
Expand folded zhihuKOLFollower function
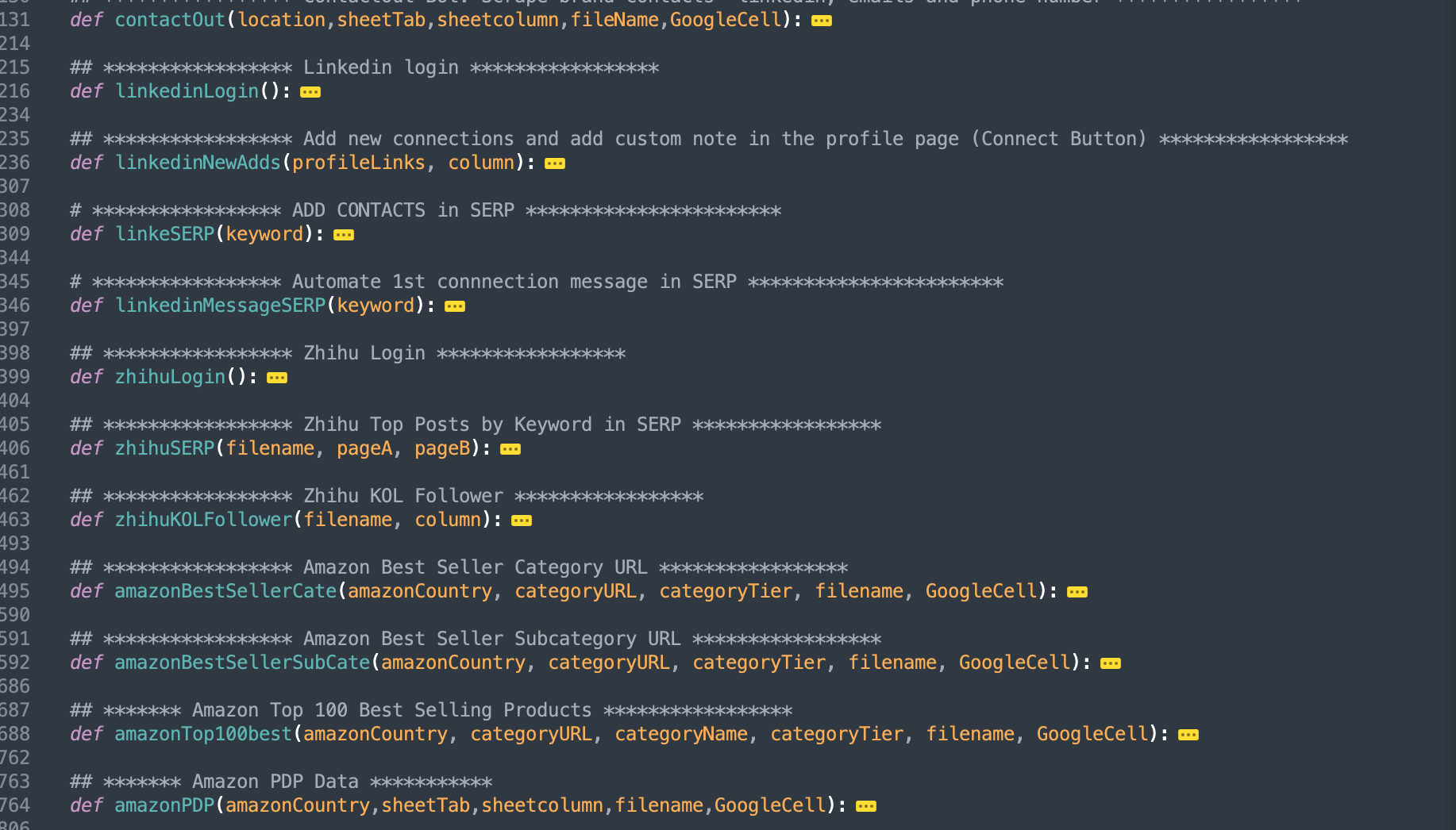click(x=522, y=521)
